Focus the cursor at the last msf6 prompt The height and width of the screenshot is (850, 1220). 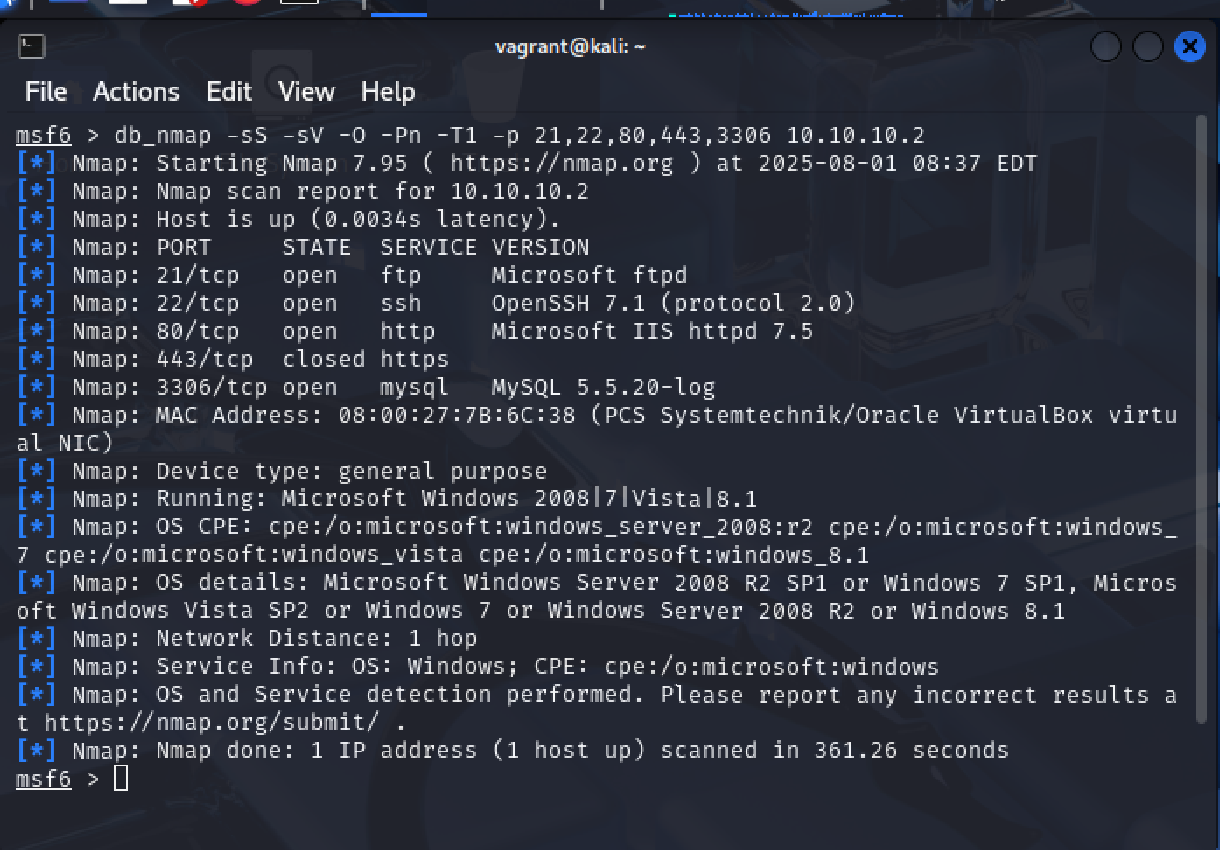[x=121, y=778]
